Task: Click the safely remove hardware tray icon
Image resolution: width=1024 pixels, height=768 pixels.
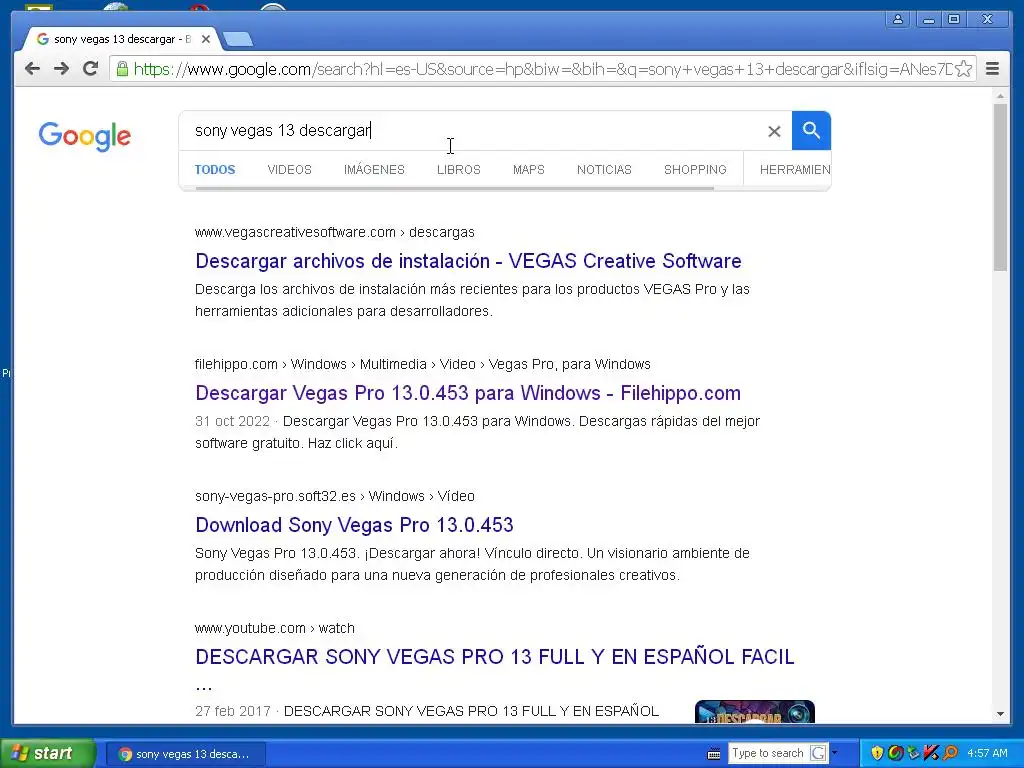Action: [x=913, y=753]
